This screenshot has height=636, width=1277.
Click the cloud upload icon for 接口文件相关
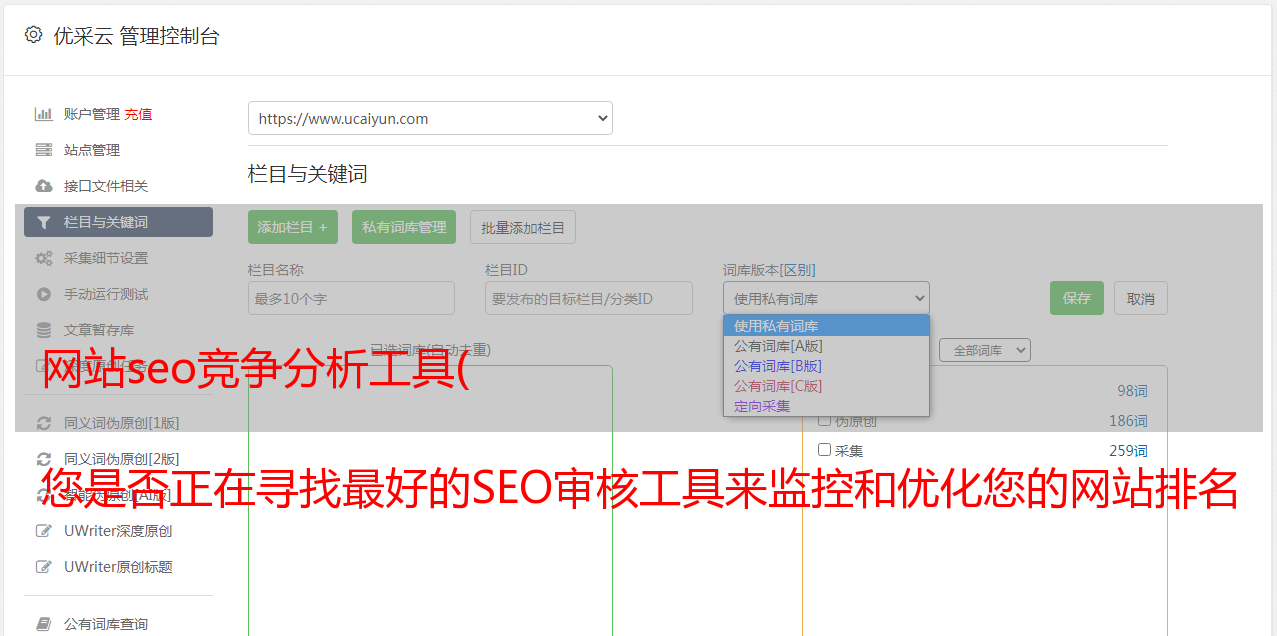click(44, 186)
